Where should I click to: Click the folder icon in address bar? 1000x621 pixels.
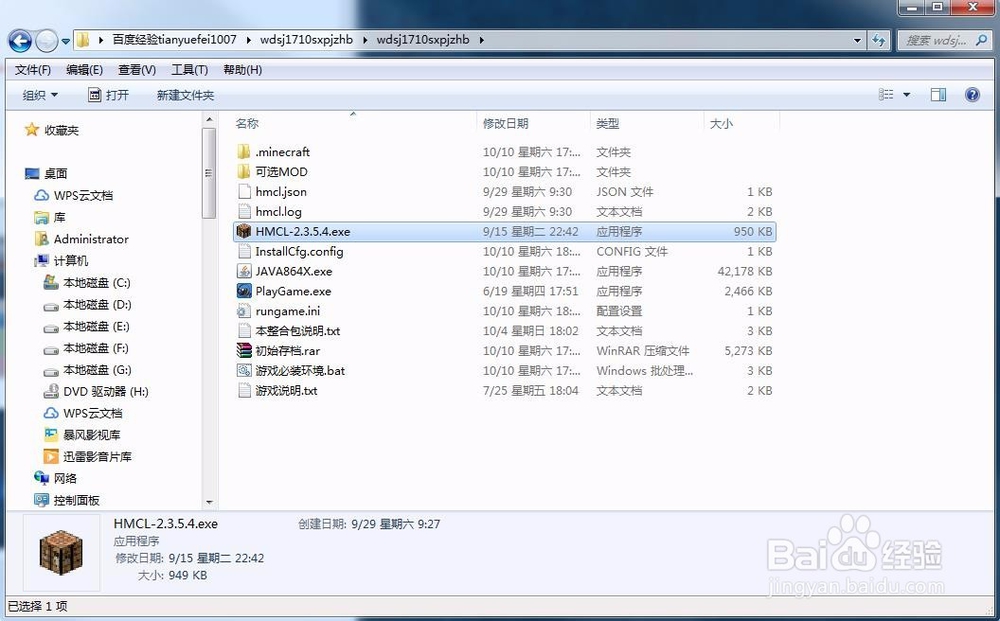click(82, 40)
